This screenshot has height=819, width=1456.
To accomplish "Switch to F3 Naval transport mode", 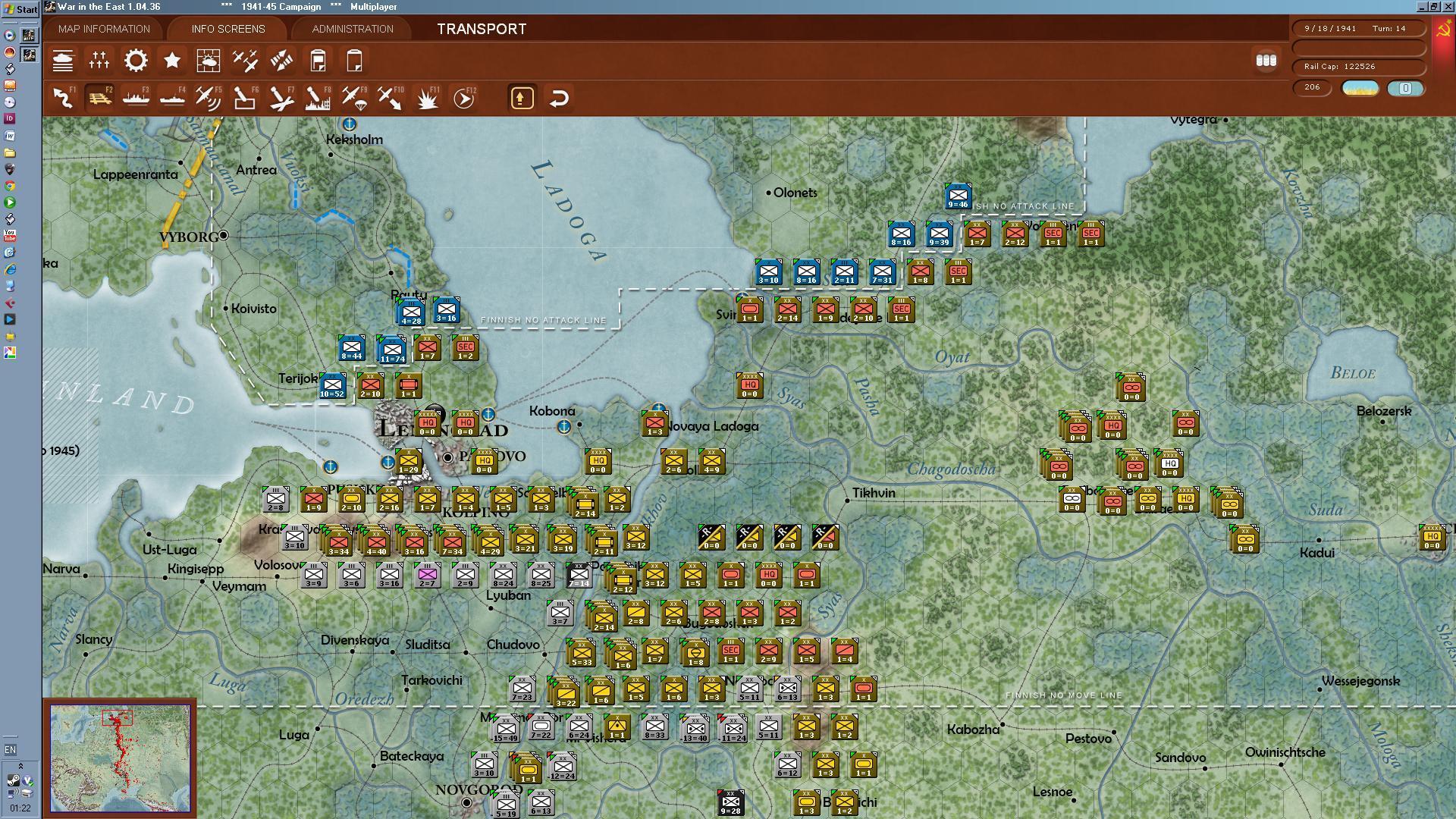I will click(x=136, y=98).
